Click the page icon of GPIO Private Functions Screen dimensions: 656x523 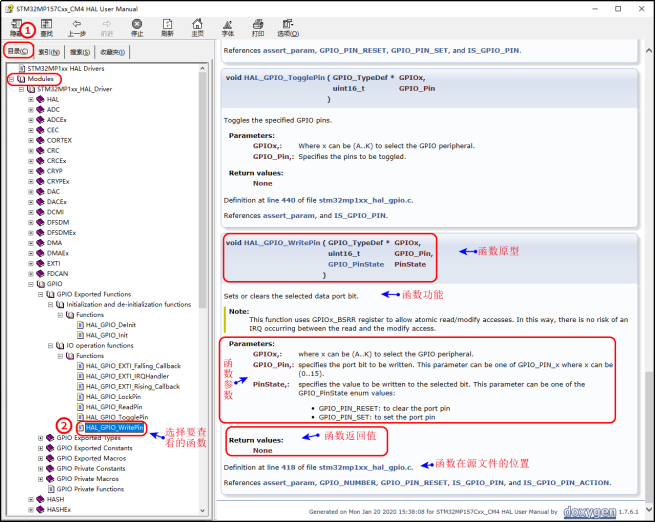pyautogui.click(x=51, y=489)
